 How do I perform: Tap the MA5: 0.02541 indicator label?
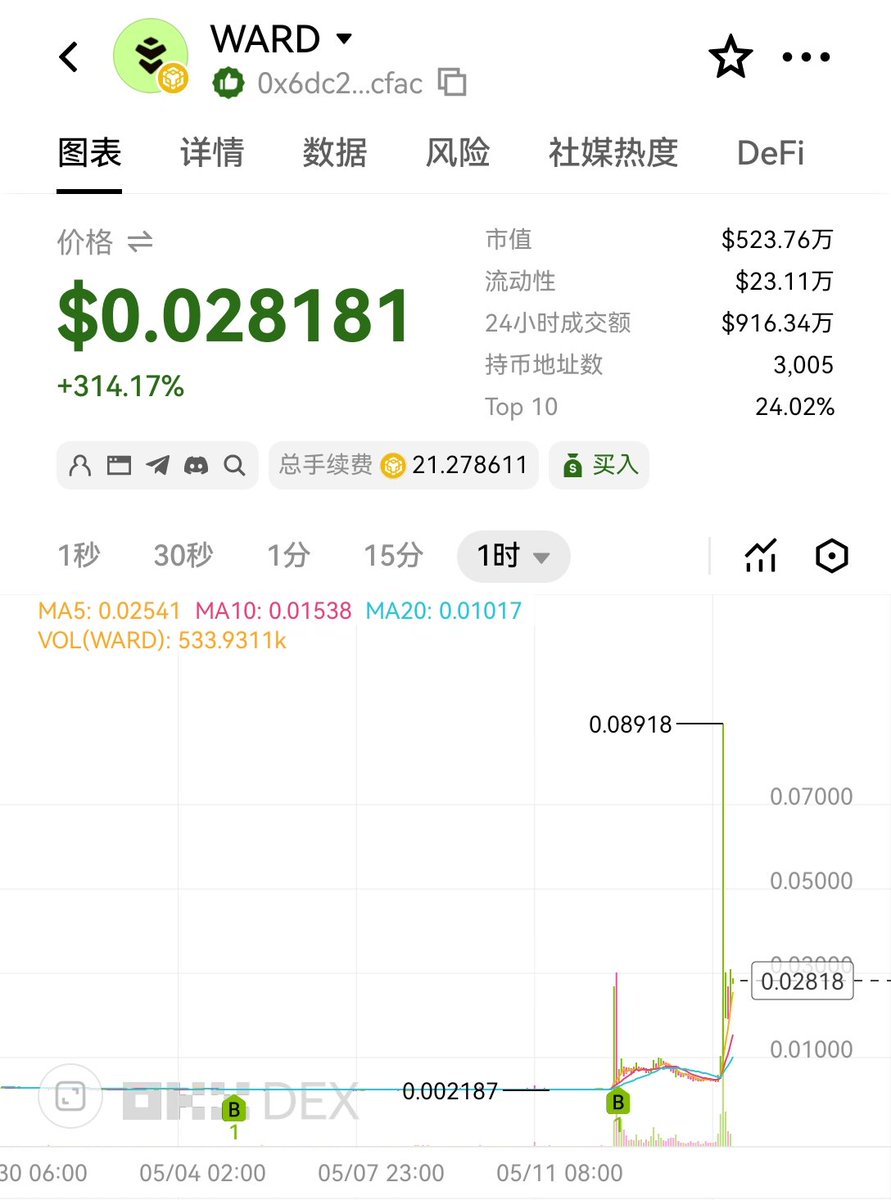click(x=109, y=610)
